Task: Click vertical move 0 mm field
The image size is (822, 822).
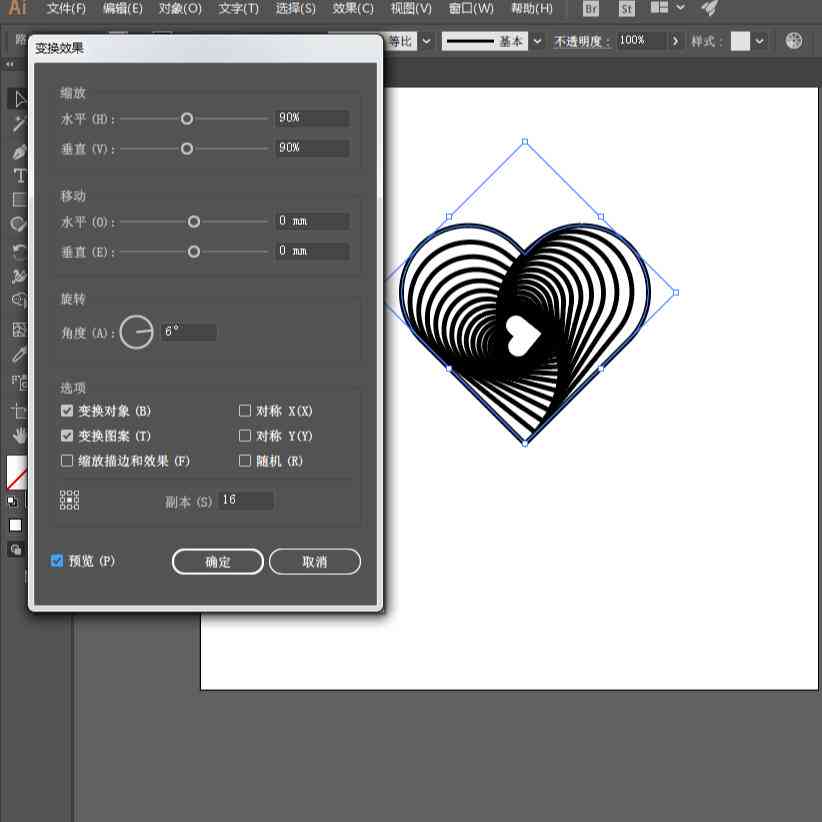Action: [x=312, y=251]
